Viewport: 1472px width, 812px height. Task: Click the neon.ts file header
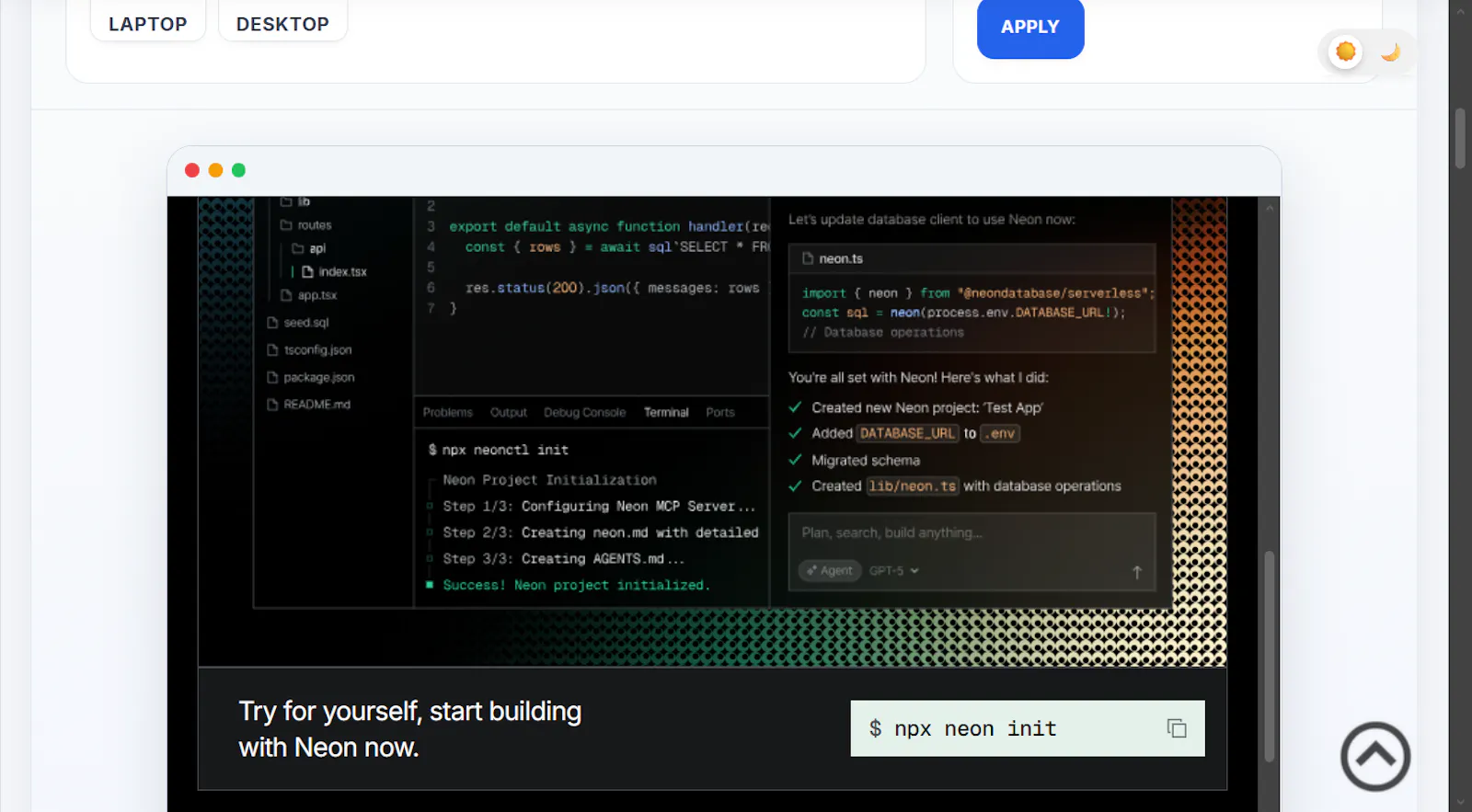coord(972,259)
